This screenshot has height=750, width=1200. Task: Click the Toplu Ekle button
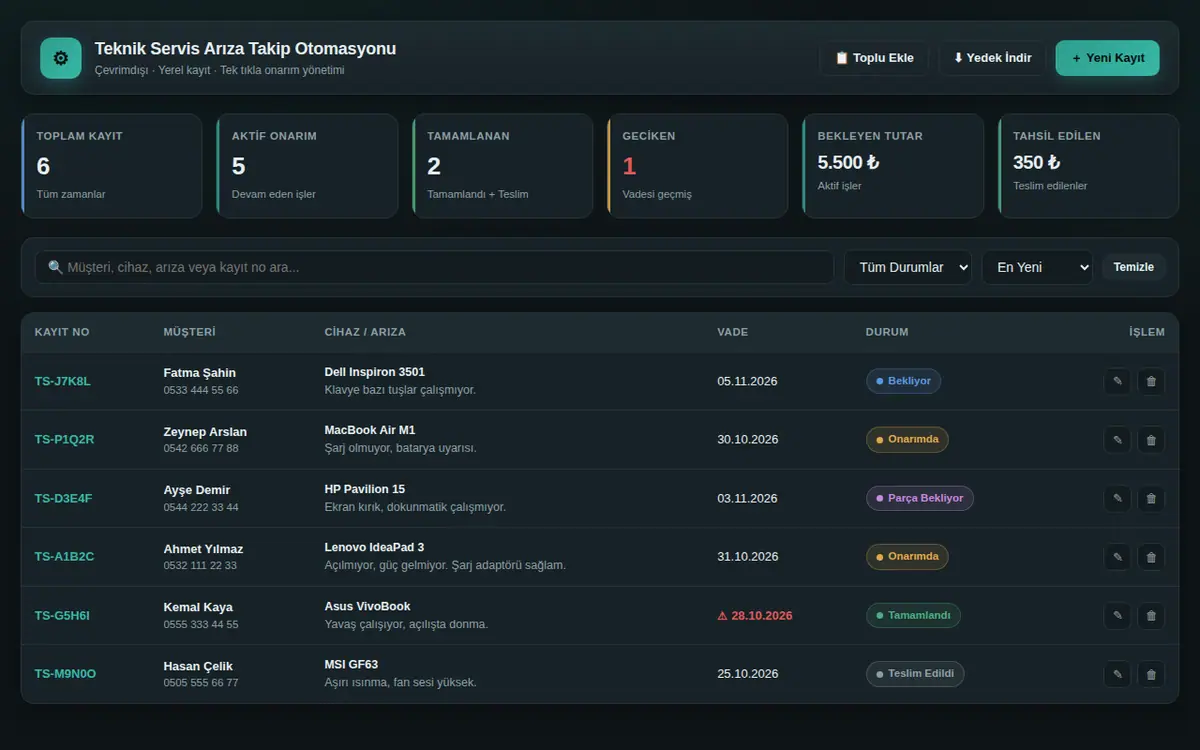pos(874,58)
